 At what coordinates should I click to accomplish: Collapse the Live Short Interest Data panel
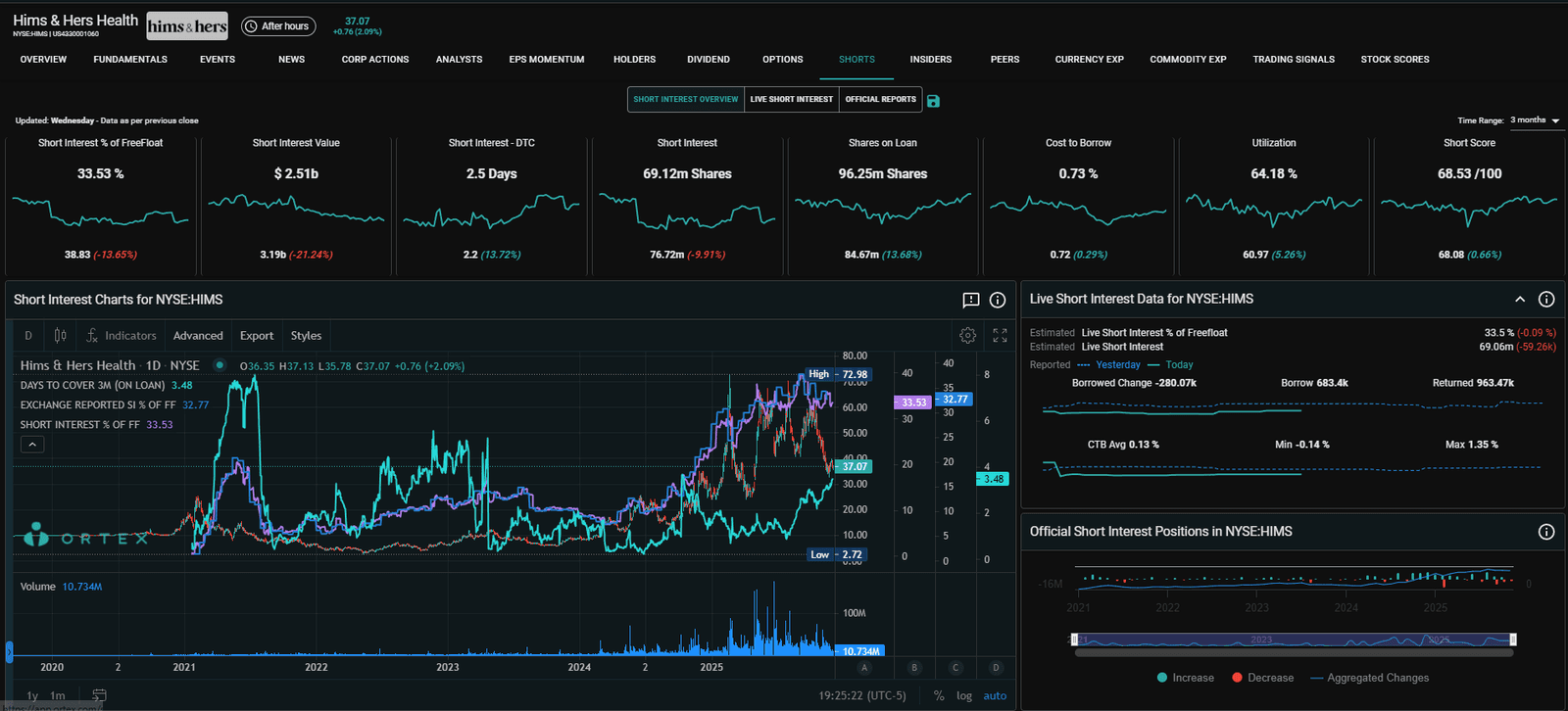coord(1520,300)
